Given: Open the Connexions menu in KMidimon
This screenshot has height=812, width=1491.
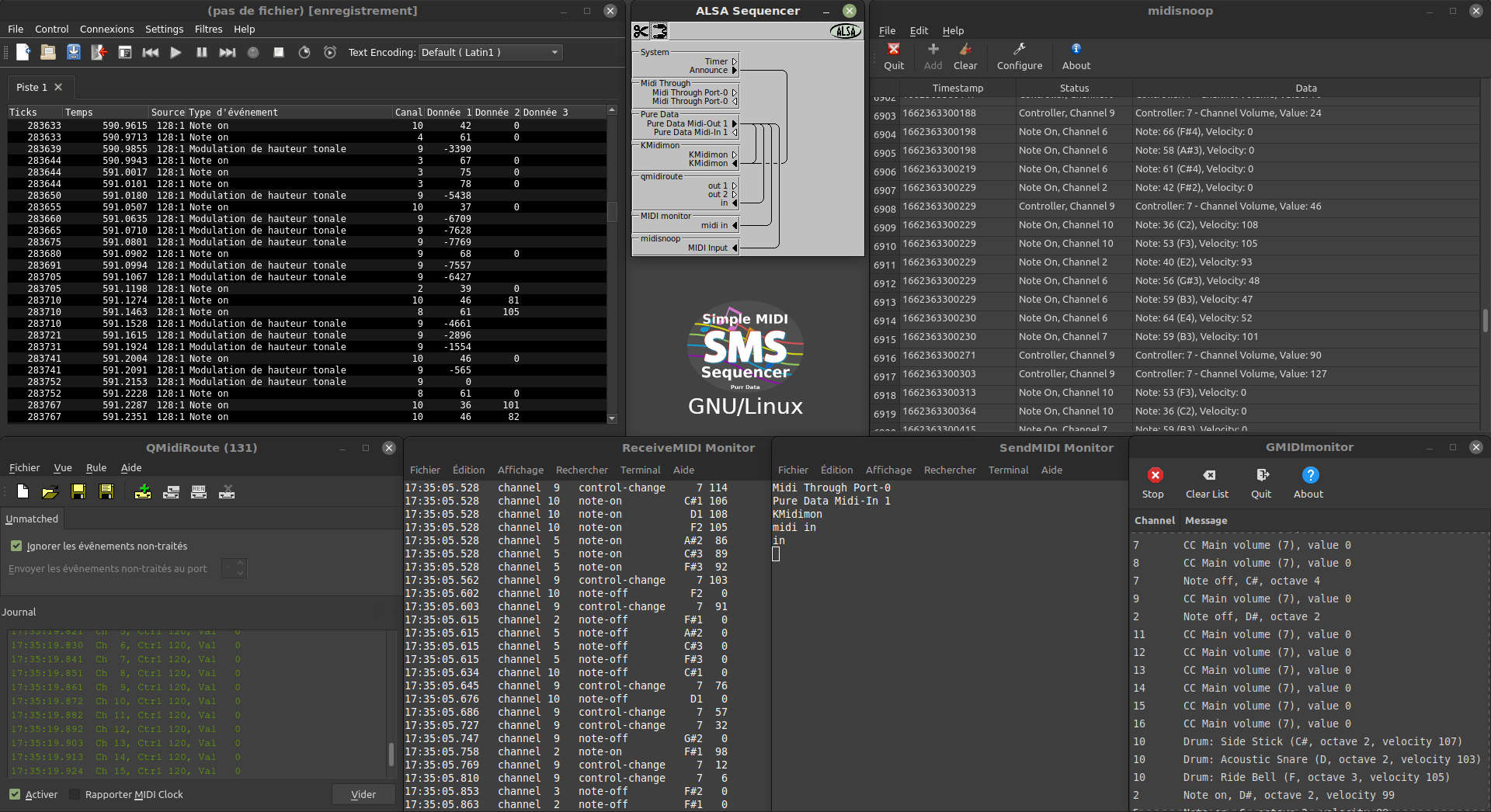Looking at the screenshot, I should 106,29.
